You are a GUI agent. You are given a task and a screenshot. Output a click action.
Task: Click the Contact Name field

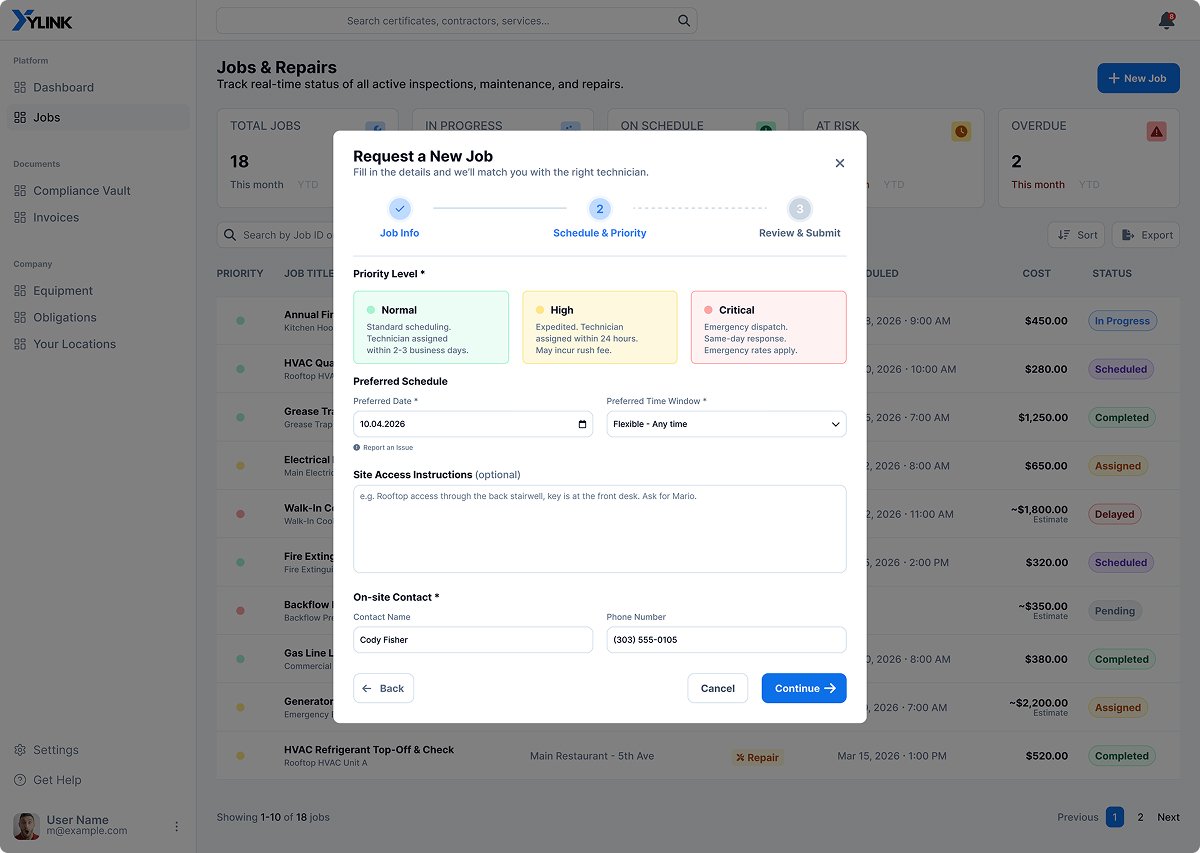pos(473,640)
